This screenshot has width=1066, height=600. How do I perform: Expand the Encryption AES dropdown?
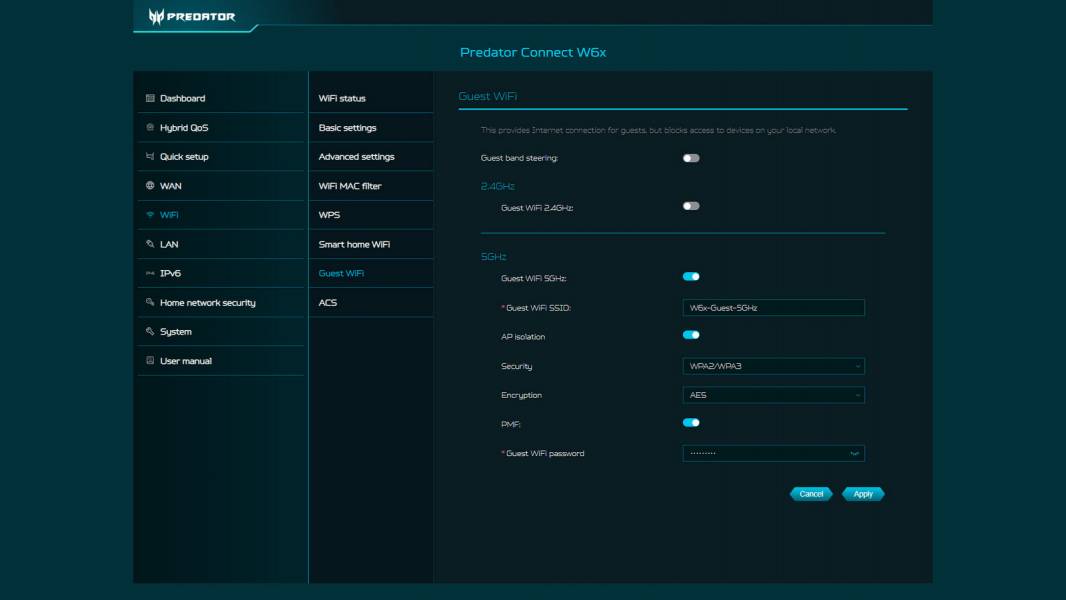(x=772, y=394)
